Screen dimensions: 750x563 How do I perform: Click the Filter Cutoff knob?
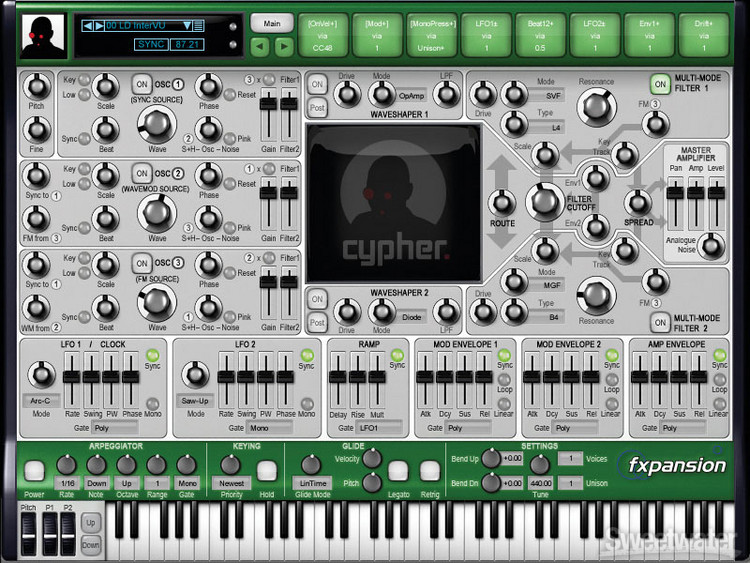545,201
